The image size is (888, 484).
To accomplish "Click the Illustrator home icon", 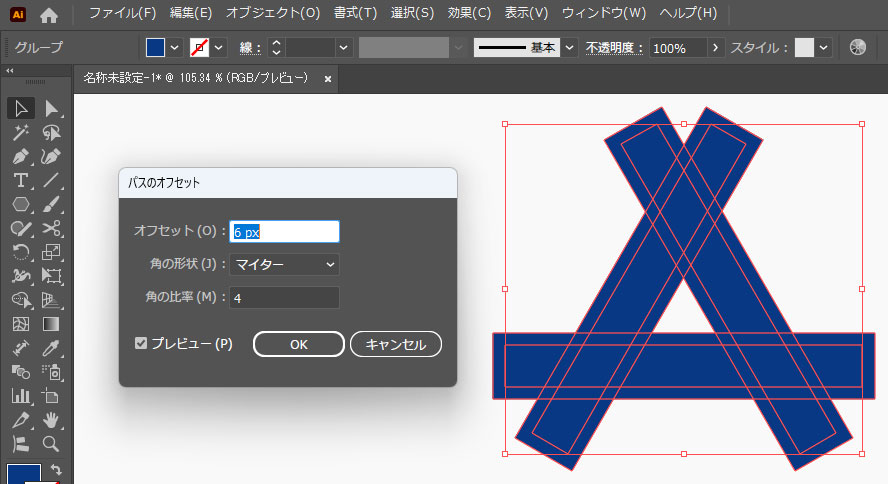I will [x=48, y=14].
